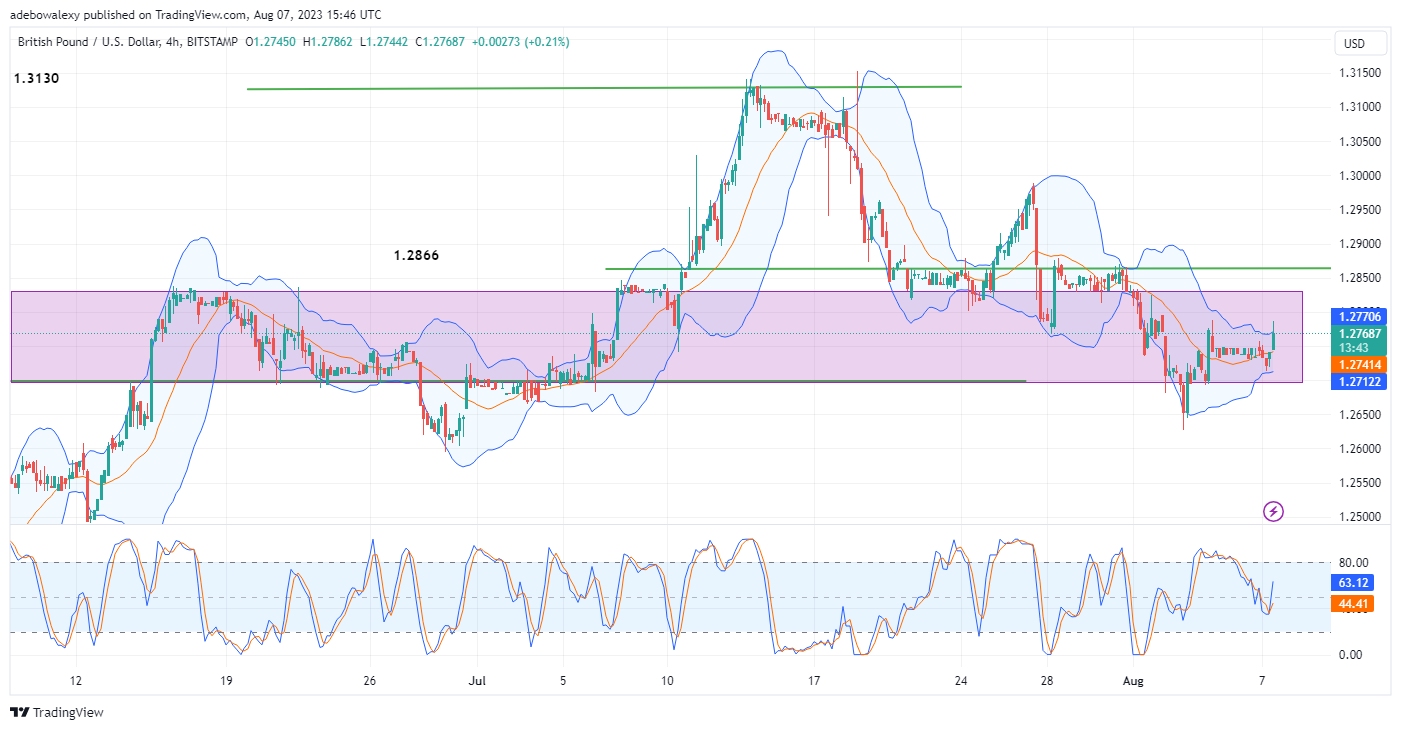Click the purple lightning bolt icon
The height and width of the screenshot is (730, 1401).
pyautogui.click(x=1273, y=512)
